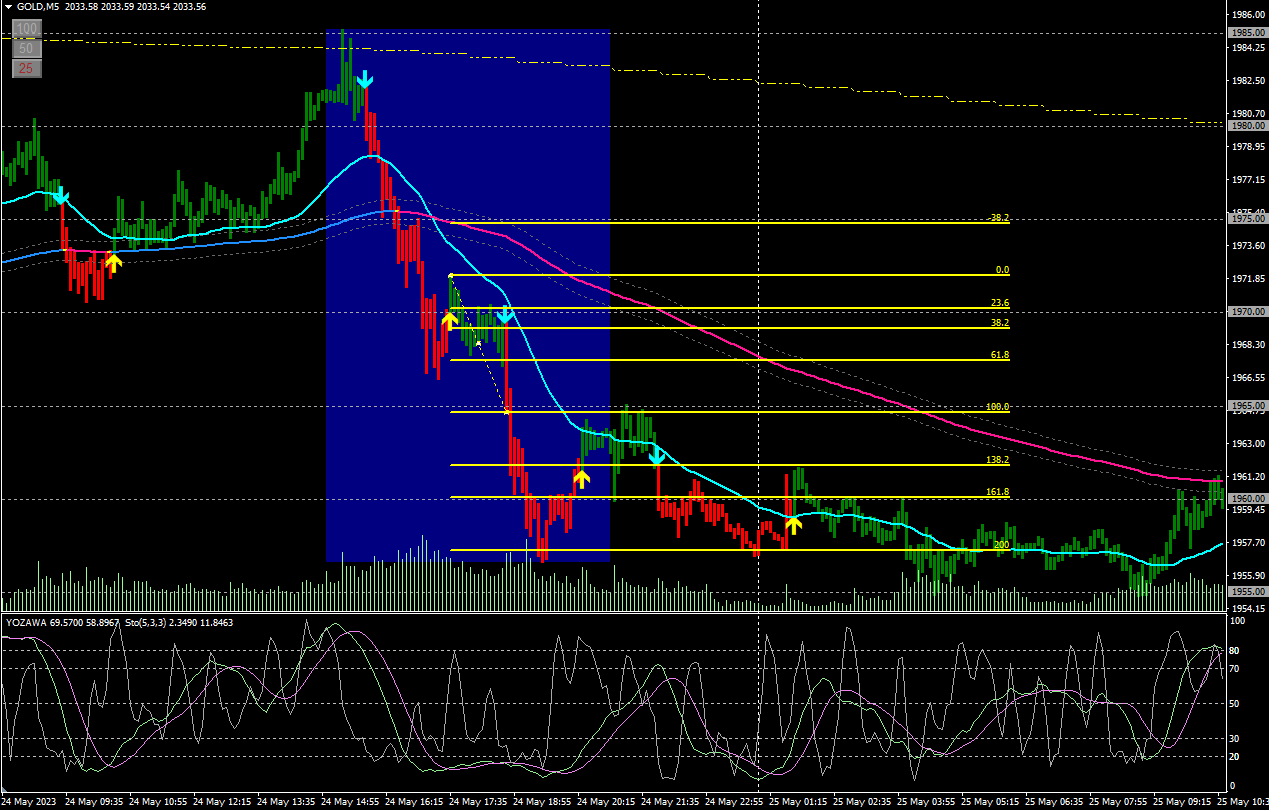Screen dimensions: 1269x810
Task: Select the leftmost yellow up arrow
Action: (x=113, y=263)
